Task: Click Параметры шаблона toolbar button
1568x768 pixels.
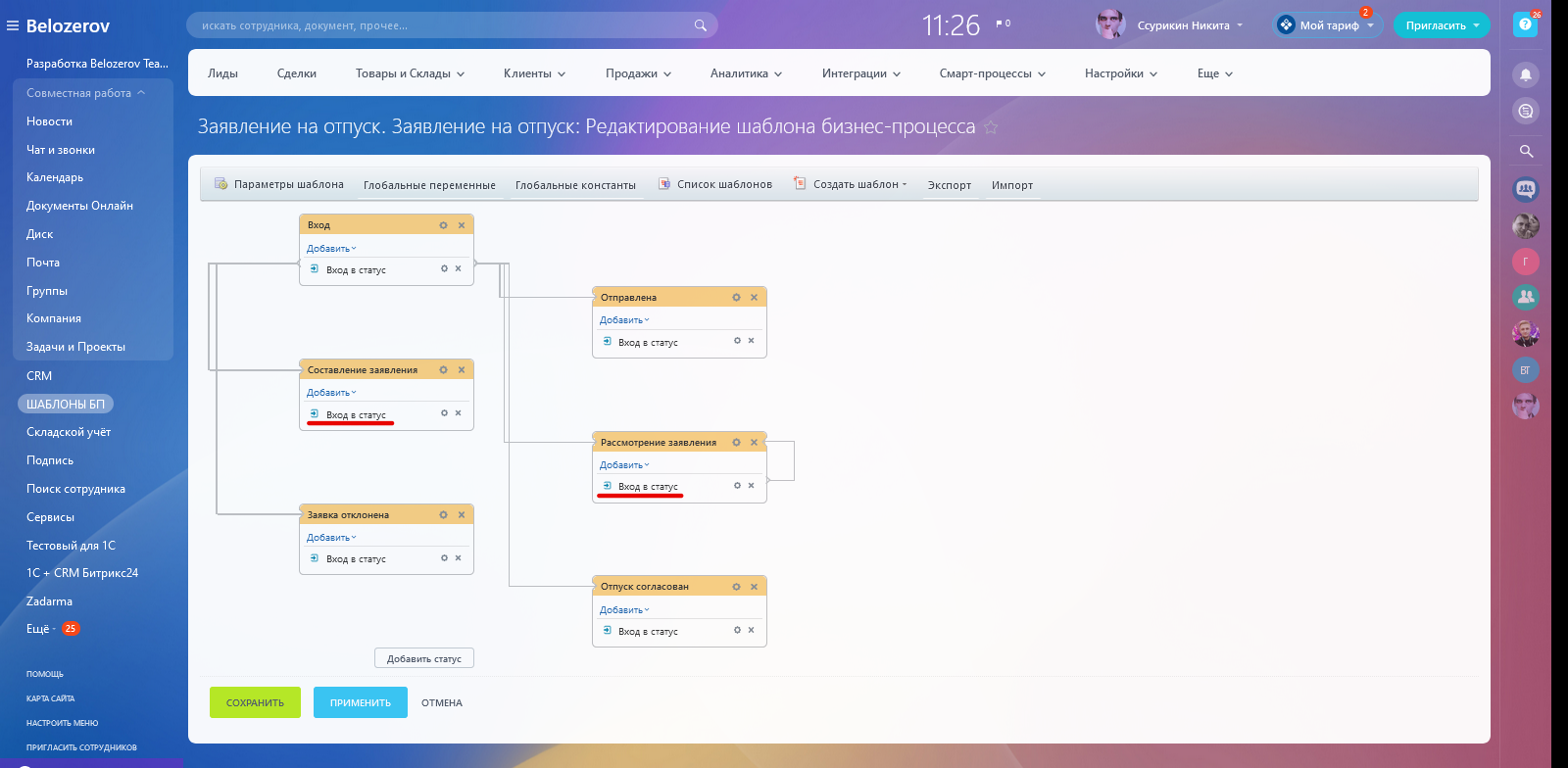Action: [279, 184]
